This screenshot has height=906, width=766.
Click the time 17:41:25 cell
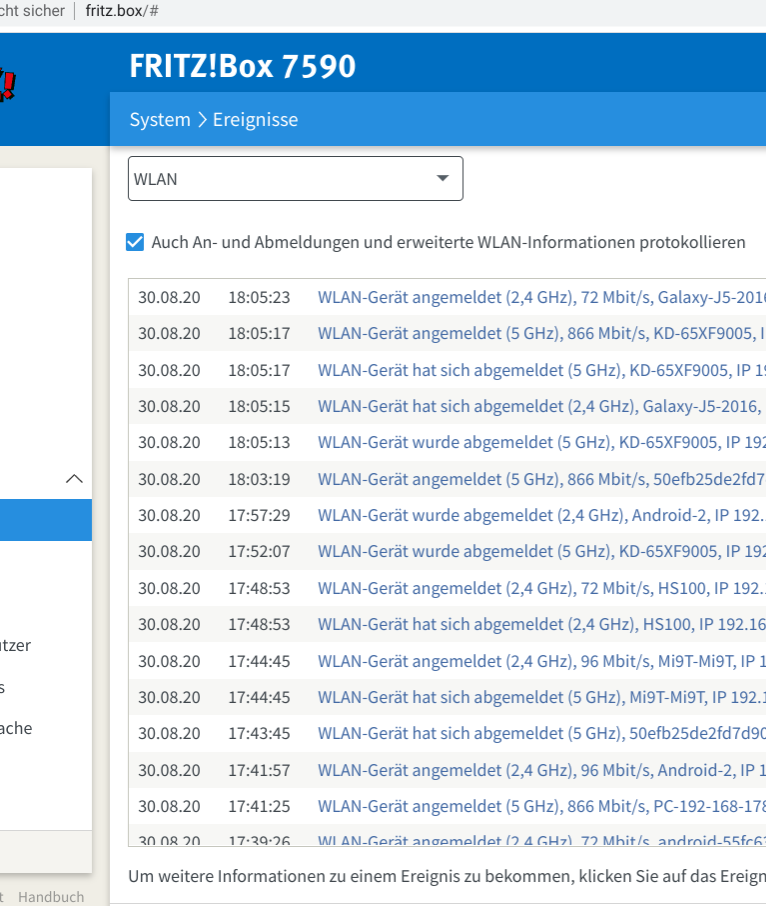(259, 806)
